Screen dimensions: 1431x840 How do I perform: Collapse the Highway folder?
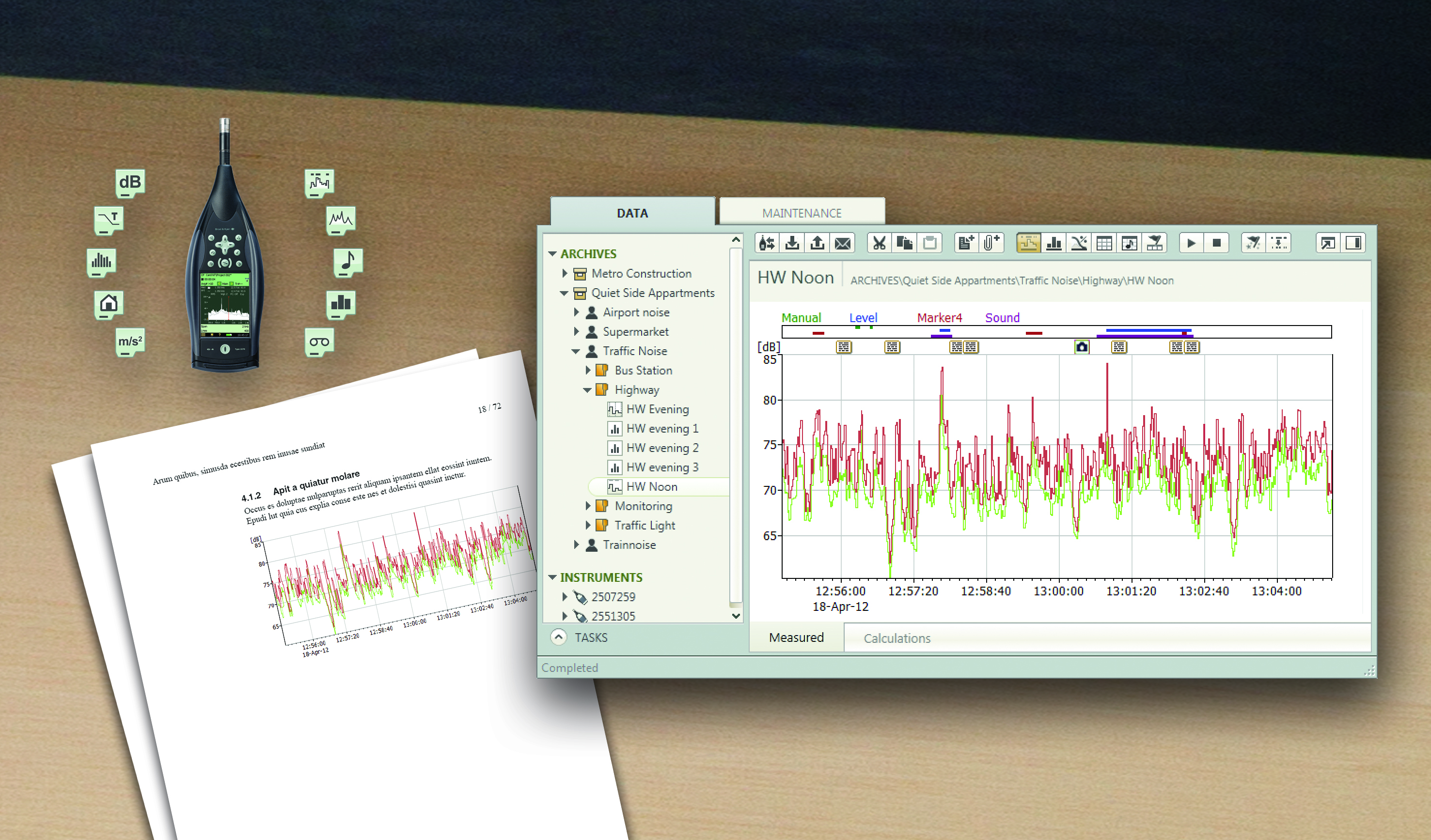pyautogui.click(x=588, y=390)
